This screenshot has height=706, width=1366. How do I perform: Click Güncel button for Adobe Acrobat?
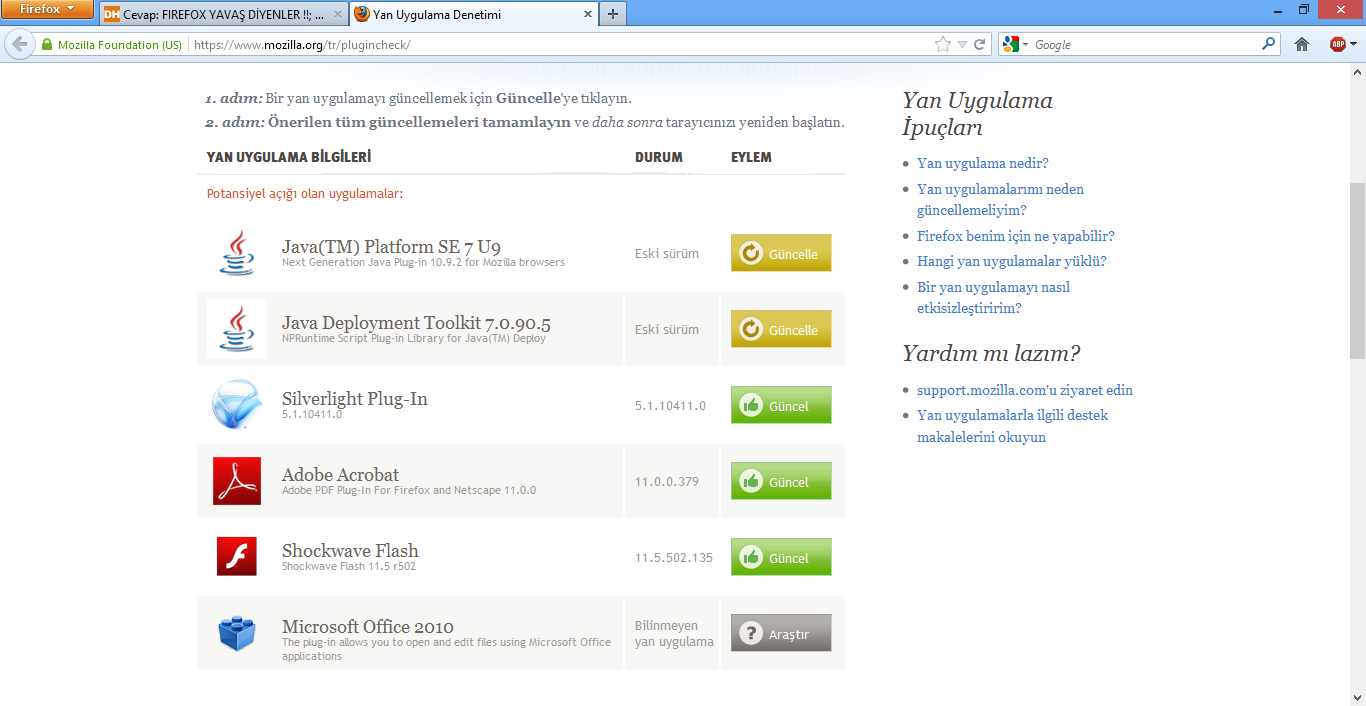781,481
